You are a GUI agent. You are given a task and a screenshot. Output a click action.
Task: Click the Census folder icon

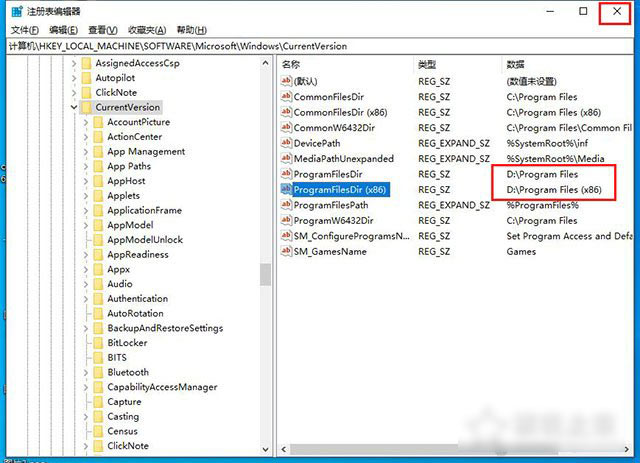click(x=98, y=431)
